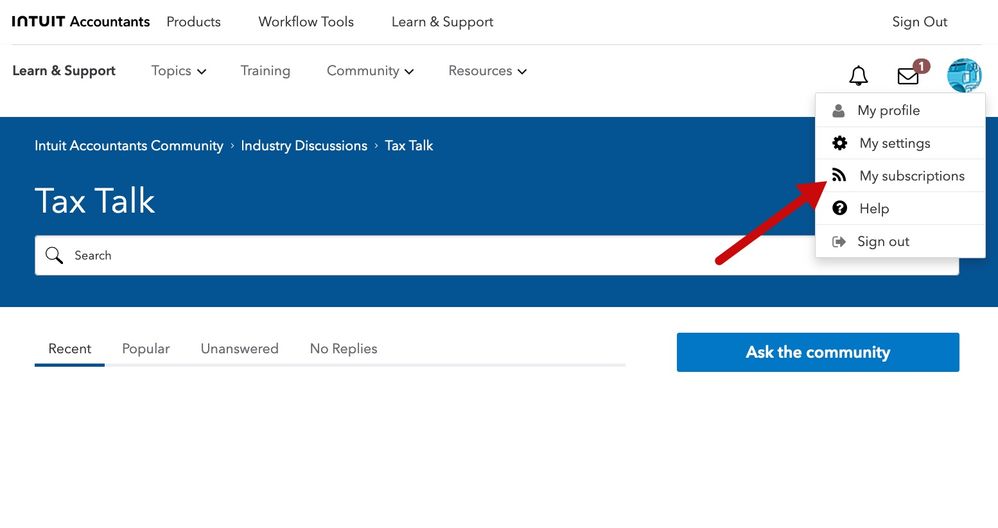Click Sign Out in the top bar

[919, 22]
